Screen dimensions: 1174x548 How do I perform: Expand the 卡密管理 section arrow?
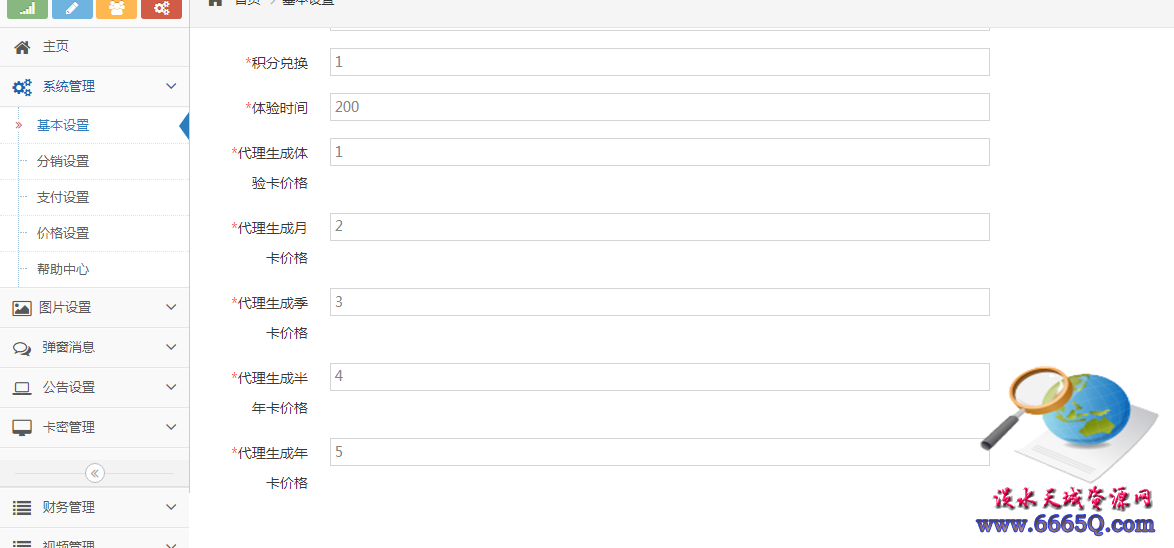(171, 427)
